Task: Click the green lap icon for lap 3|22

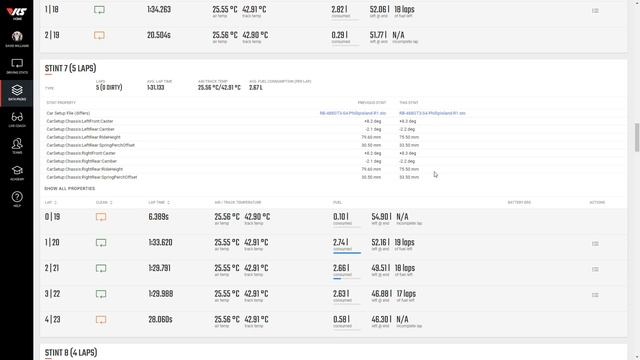Action: click(x=101, y=294)
